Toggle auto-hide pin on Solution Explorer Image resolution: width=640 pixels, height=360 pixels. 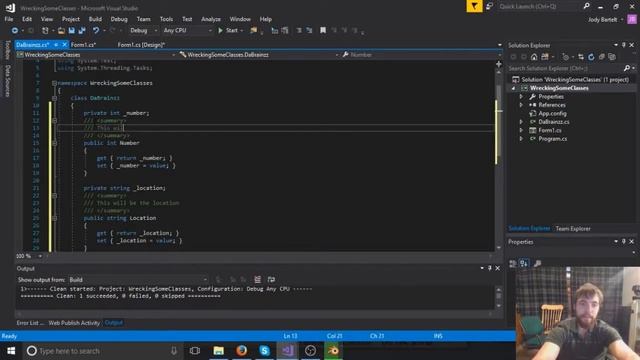tap(624, 45)
